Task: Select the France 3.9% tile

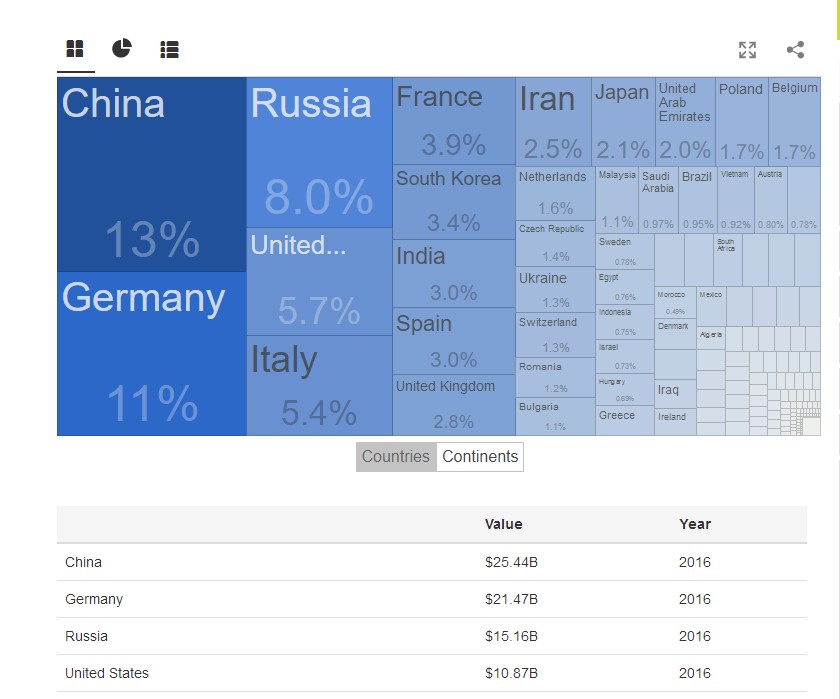Action: [x=453, y=121]
